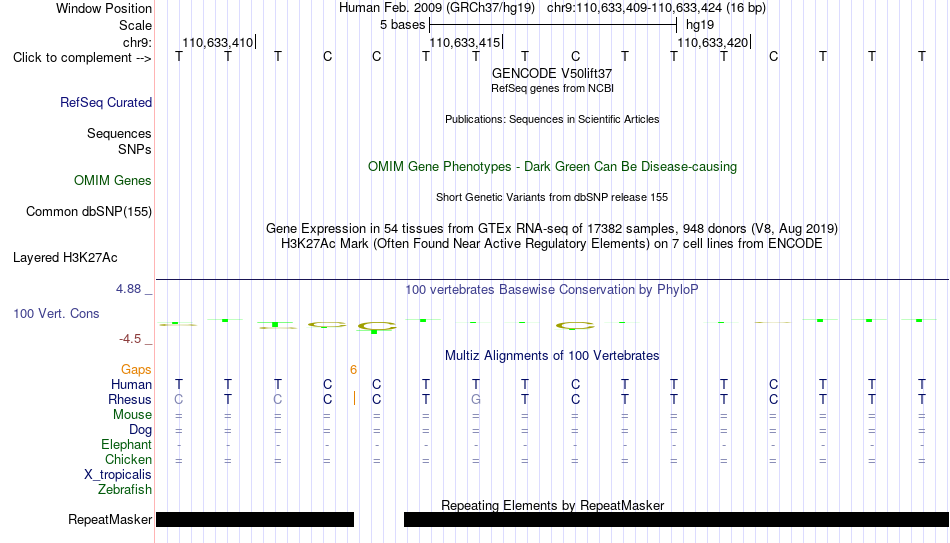Click 'Publications: Sequences in Scientific Articles' title
The width and height of the screenshot is (950, 543).
point(552,119)
